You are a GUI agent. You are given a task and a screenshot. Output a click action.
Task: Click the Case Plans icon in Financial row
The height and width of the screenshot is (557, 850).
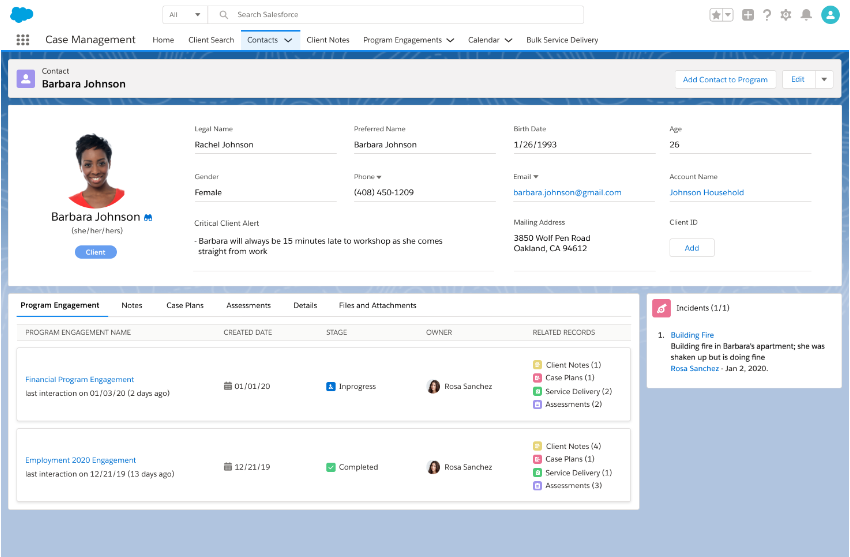tap(537, 378)
